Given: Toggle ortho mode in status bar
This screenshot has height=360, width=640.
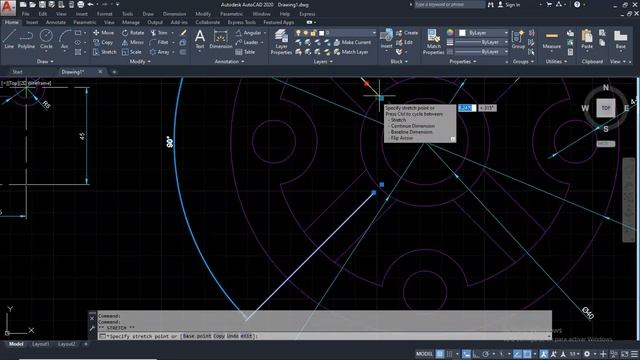Looking at the screenshot, I should [x=476, y=354].
